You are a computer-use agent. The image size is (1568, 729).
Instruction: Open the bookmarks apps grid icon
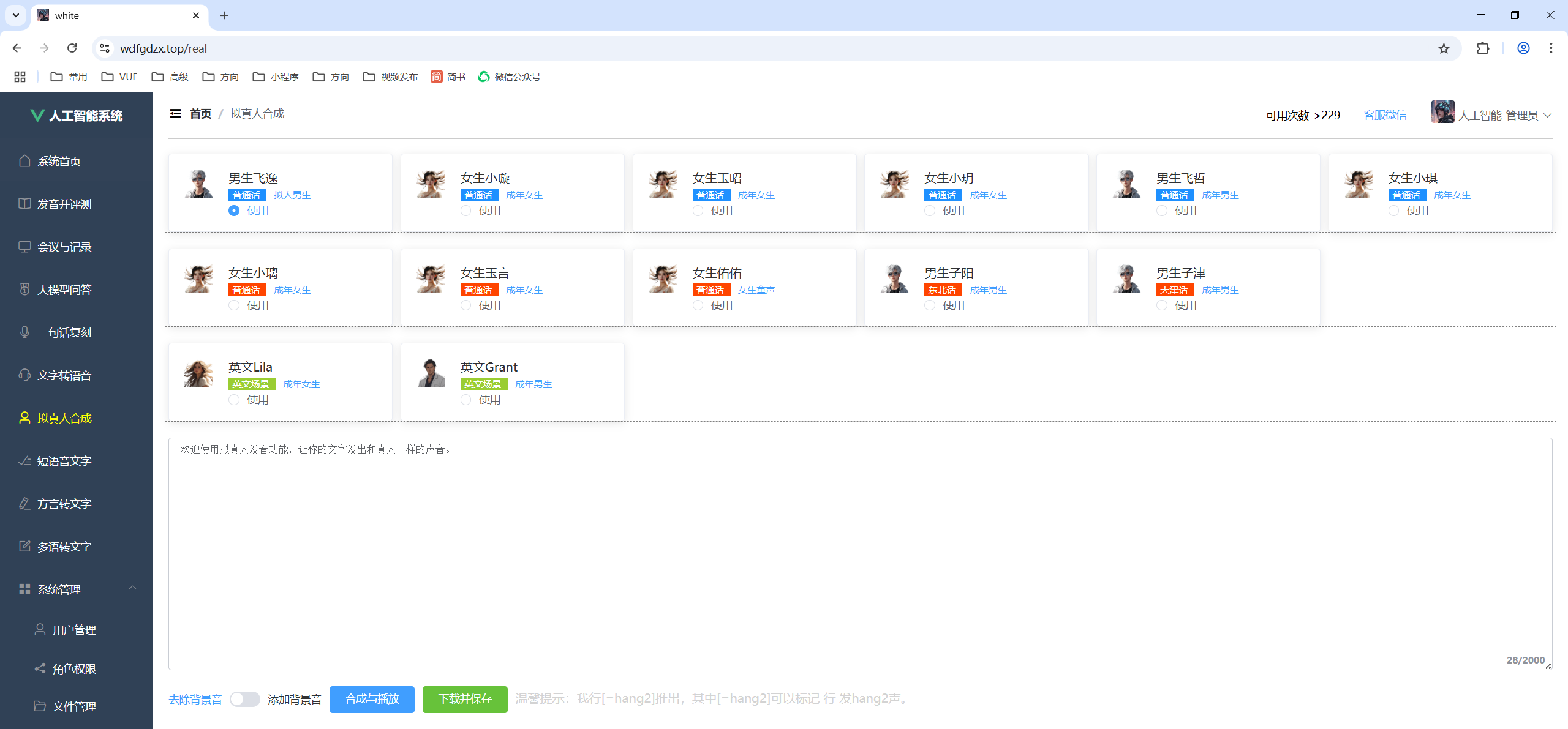tap(20, 77)
